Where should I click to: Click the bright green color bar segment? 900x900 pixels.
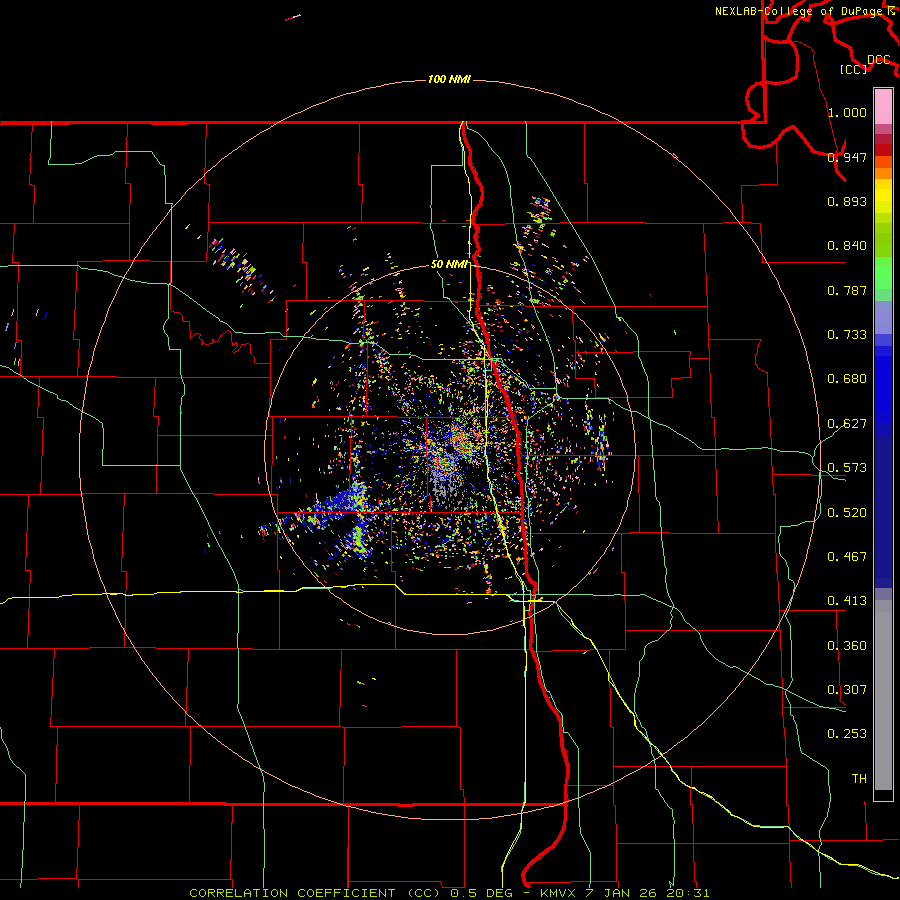[883, 273]
